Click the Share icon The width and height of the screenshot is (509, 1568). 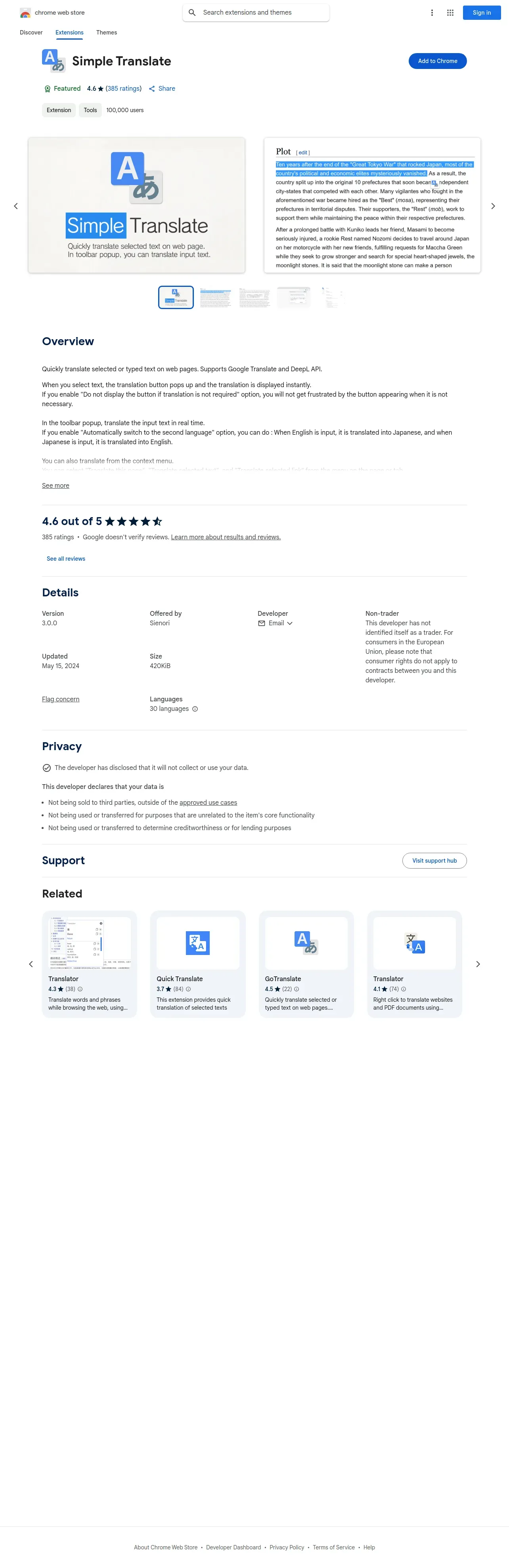pos(152,89)
